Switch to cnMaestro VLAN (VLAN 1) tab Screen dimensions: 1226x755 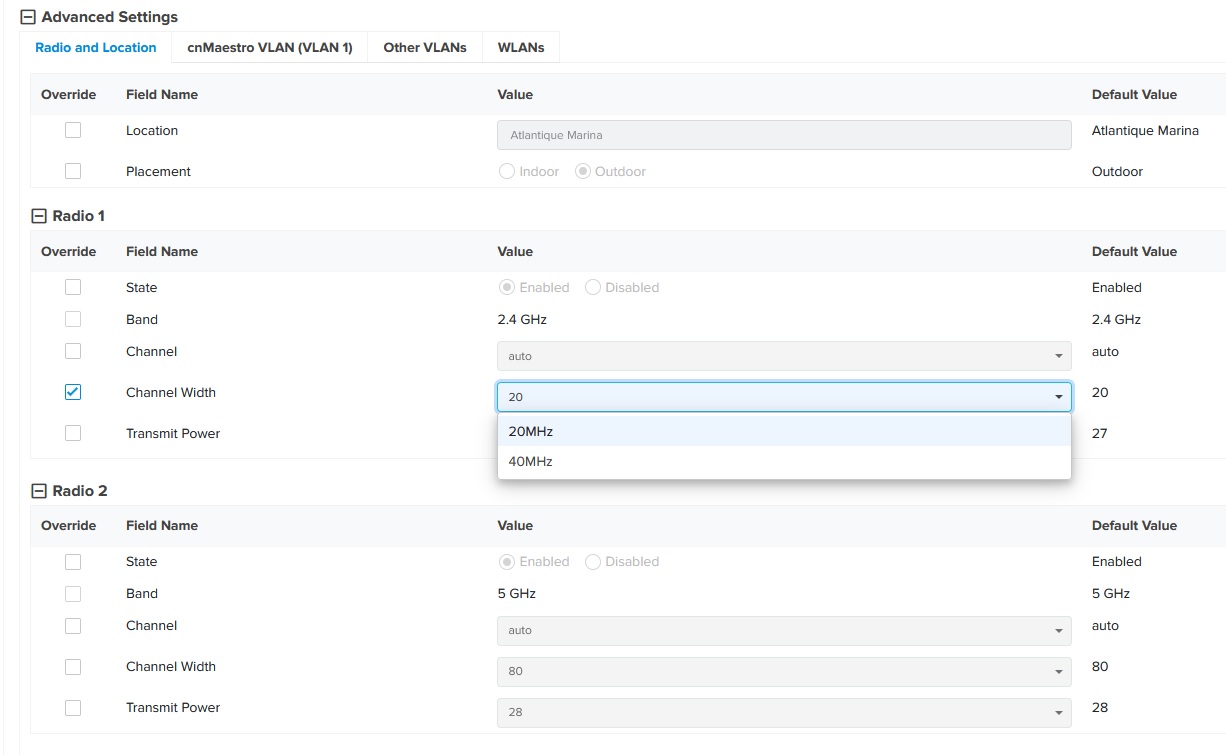pos(270,47)
